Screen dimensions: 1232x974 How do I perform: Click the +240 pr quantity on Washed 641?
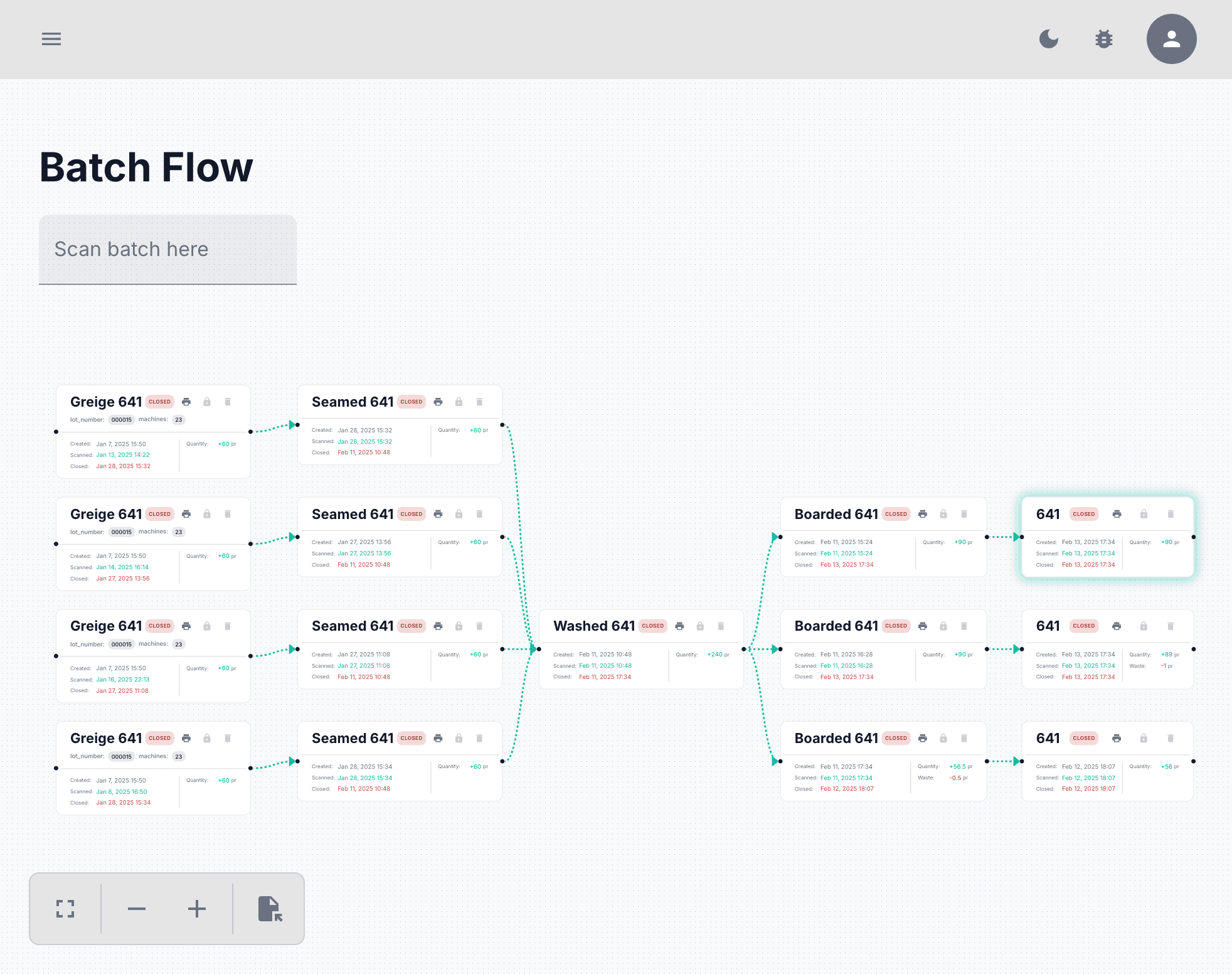coord(718,655)
